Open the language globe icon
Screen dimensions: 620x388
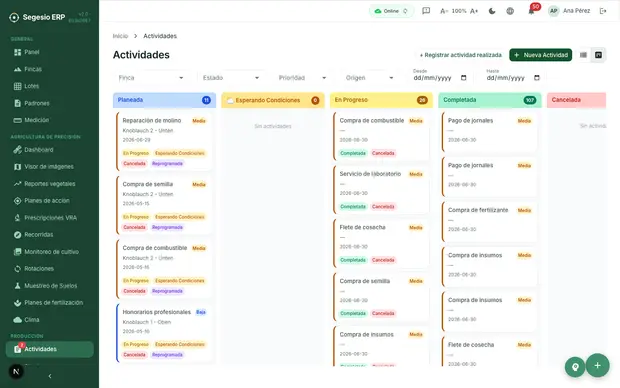[x=510, y=11]
